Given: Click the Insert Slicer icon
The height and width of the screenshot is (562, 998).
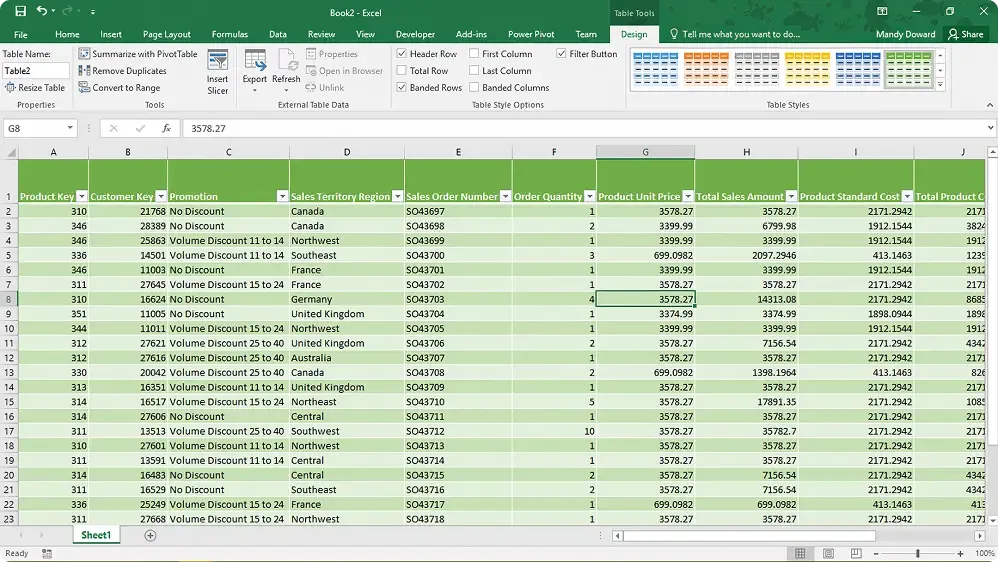Looking at the screenshot, I should [x=217, y=62].
